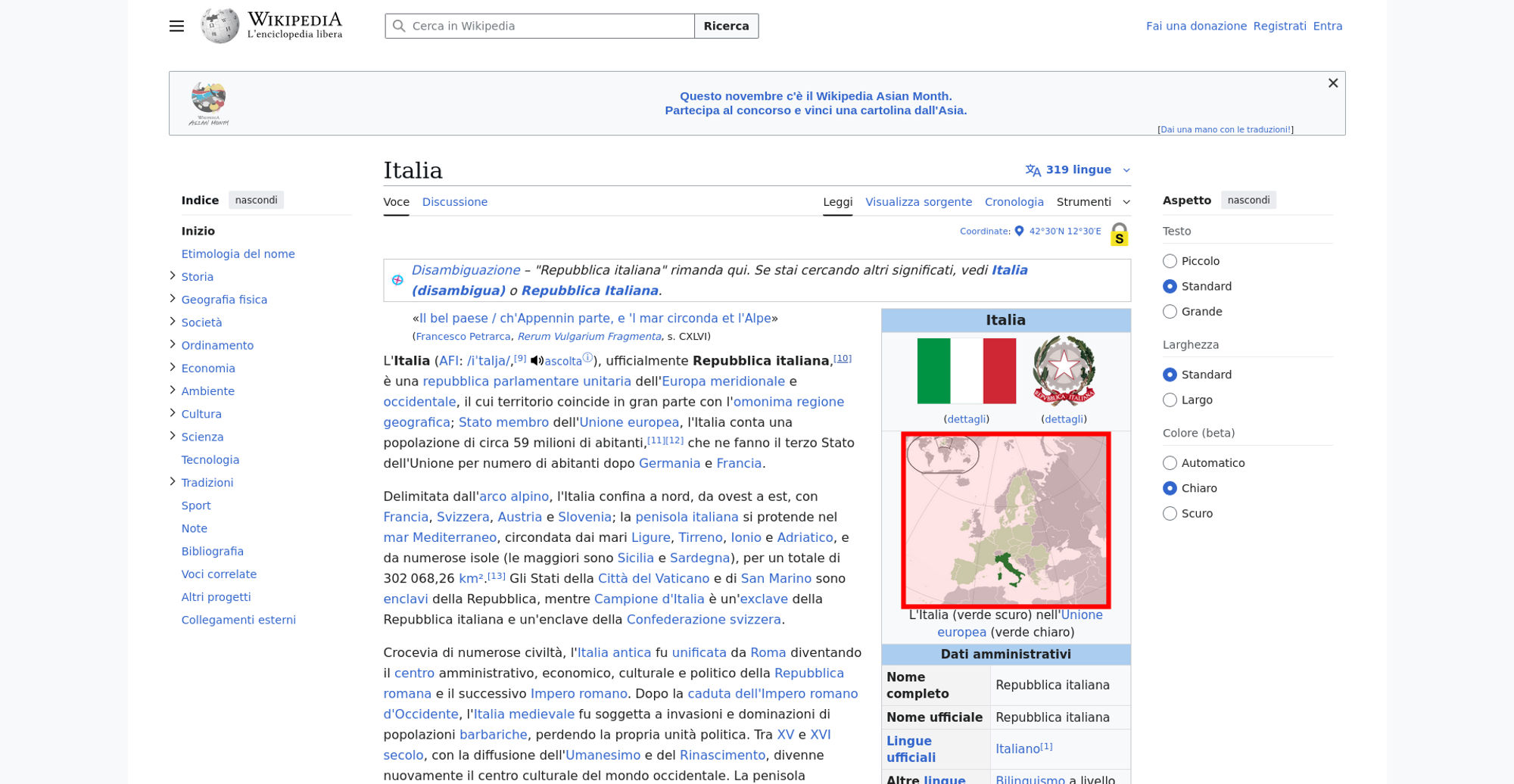Click the language icon beside 319 lingue
This screenshot has height=784, width=1514.
1033,170
